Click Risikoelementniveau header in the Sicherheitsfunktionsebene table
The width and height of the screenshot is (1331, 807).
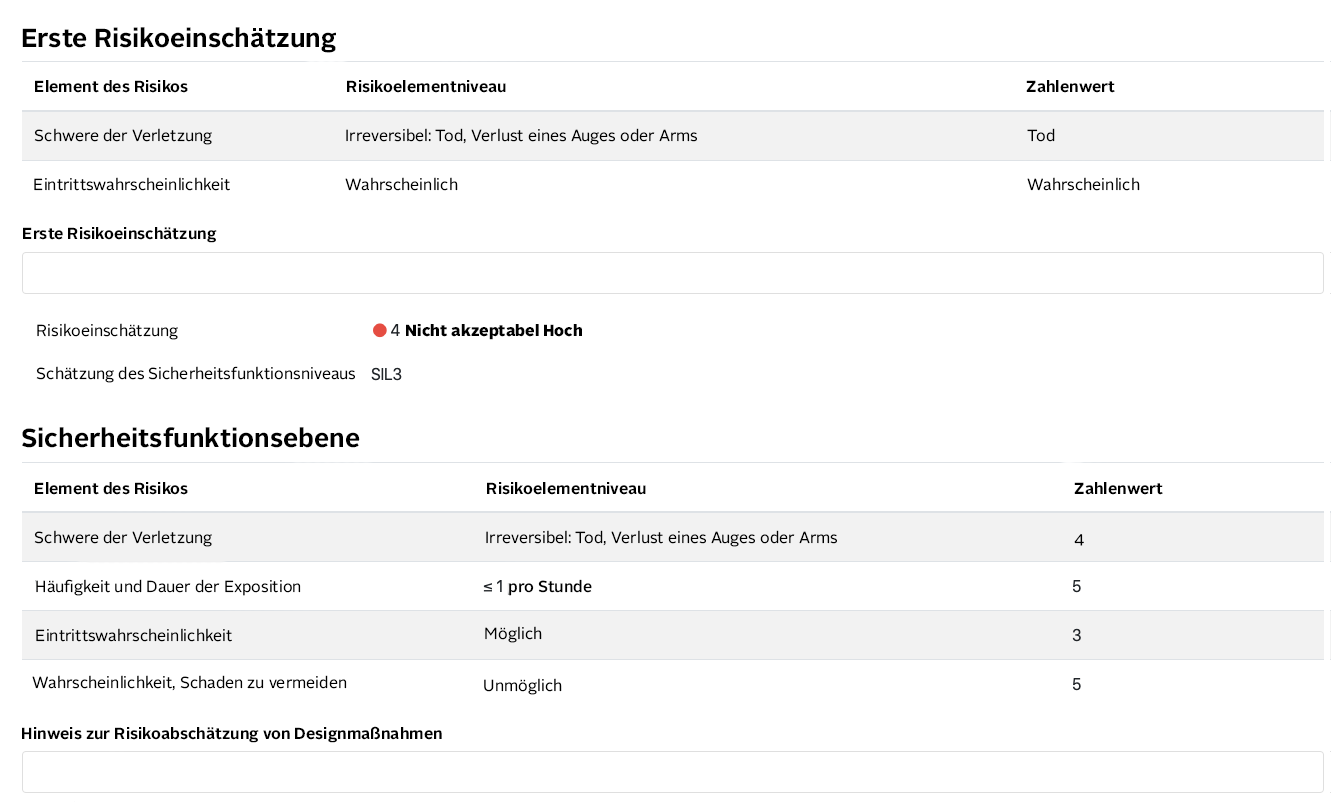[565, 489]
